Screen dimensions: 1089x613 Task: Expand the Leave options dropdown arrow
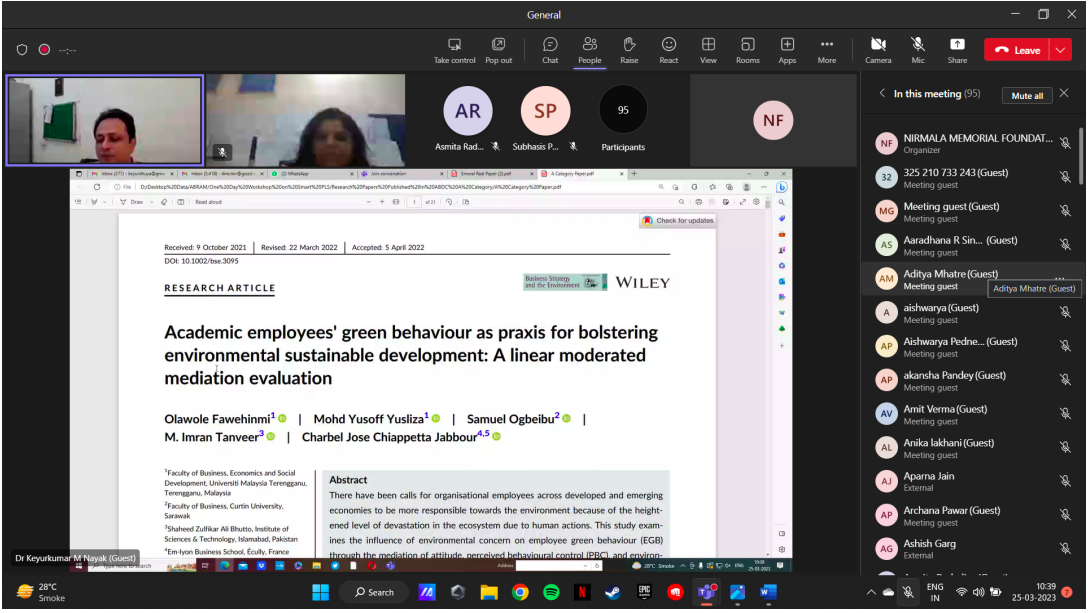click(1061, 50)
